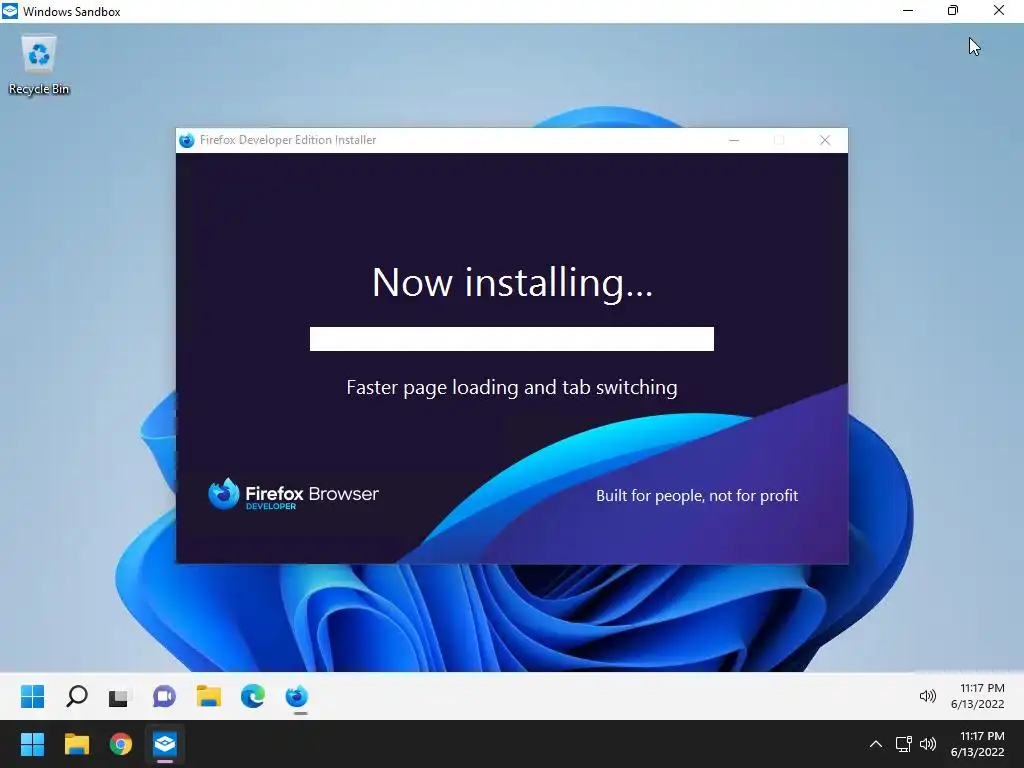Viewport: 1024px width, 768px height.
Task: Click the sandbox volume icon
Action: click(x=927, y=696)
